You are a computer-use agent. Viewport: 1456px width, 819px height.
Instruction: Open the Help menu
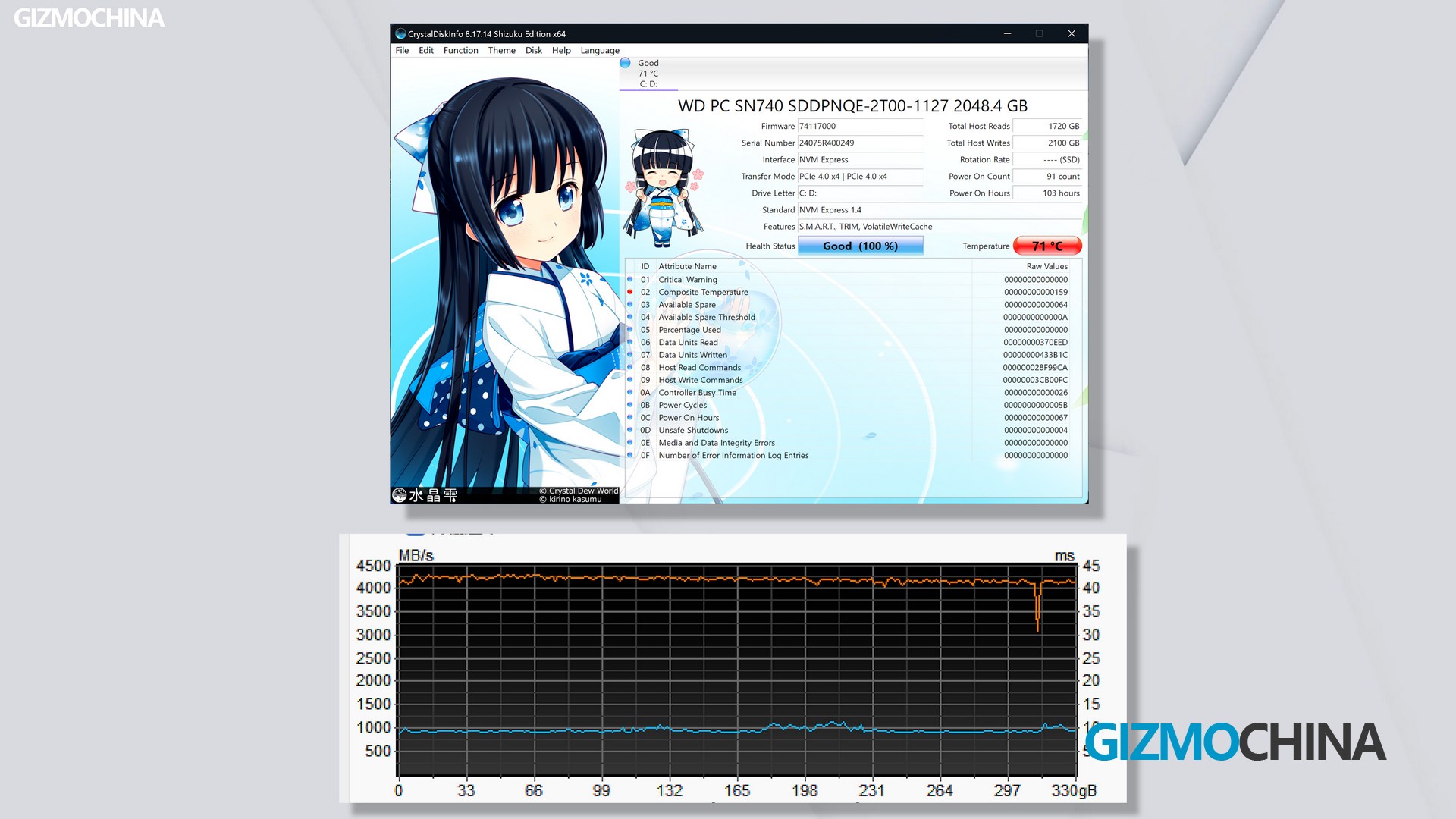pos(561,50)
